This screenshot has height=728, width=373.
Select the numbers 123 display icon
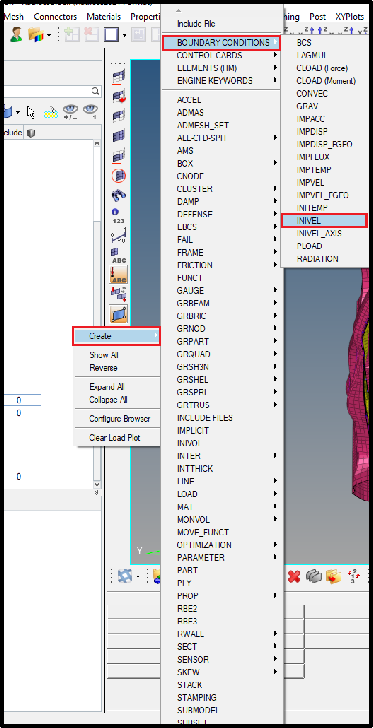point(119,216)
